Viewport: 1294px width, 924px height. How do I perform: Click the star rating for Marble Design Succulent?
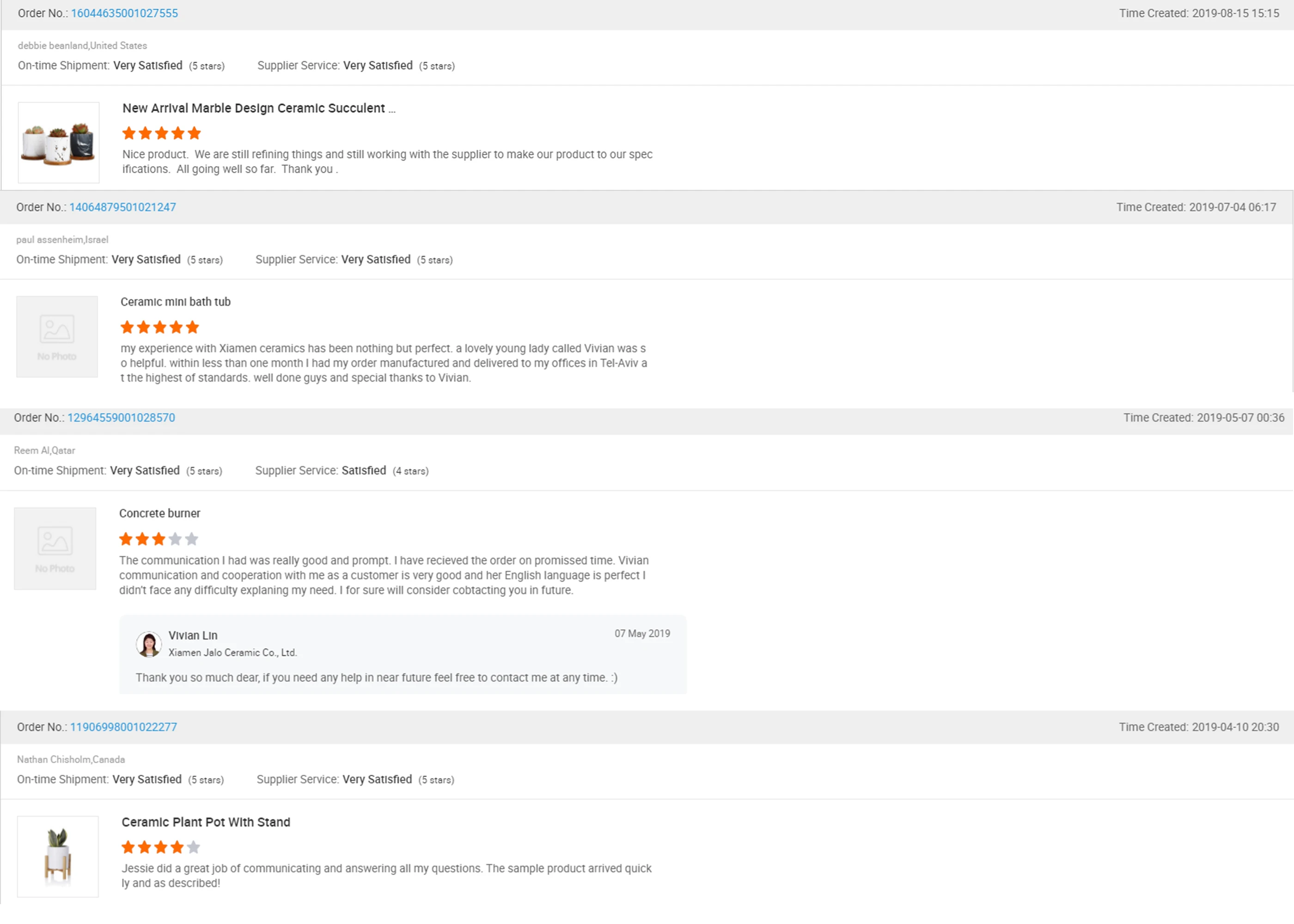(162, 133)
